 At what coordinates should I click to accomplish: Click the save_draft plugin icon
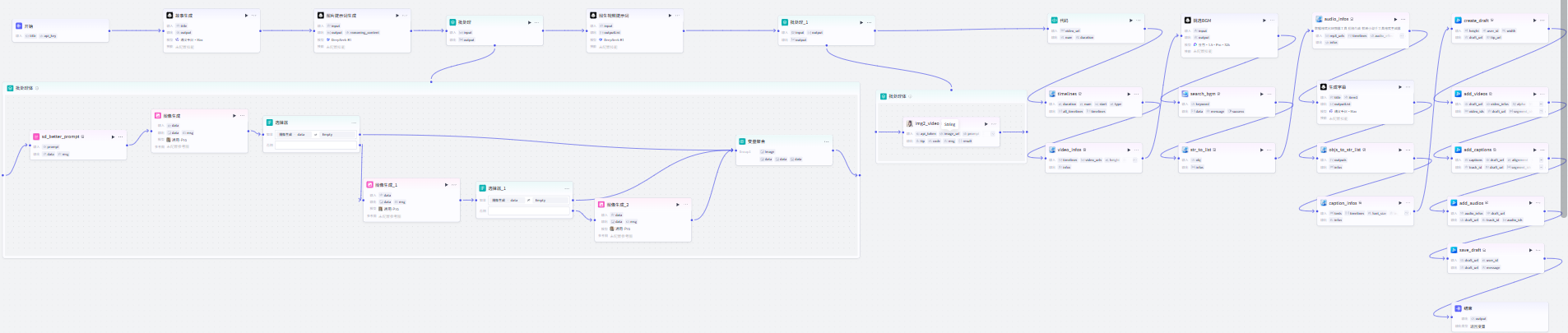pyautogui.click(x=1454, y=250)
